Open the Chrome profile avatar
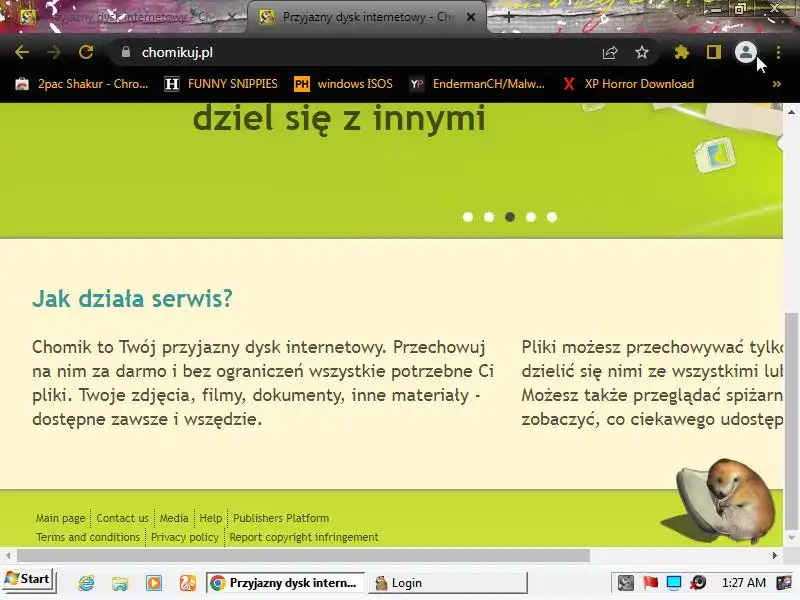 745,52
